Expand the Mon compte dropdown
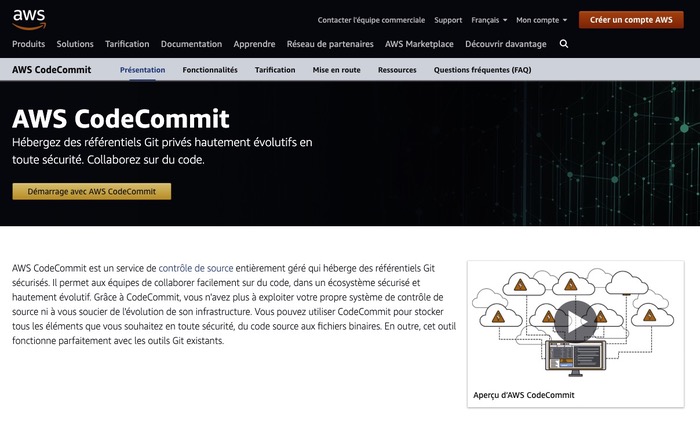 [542, 20]
